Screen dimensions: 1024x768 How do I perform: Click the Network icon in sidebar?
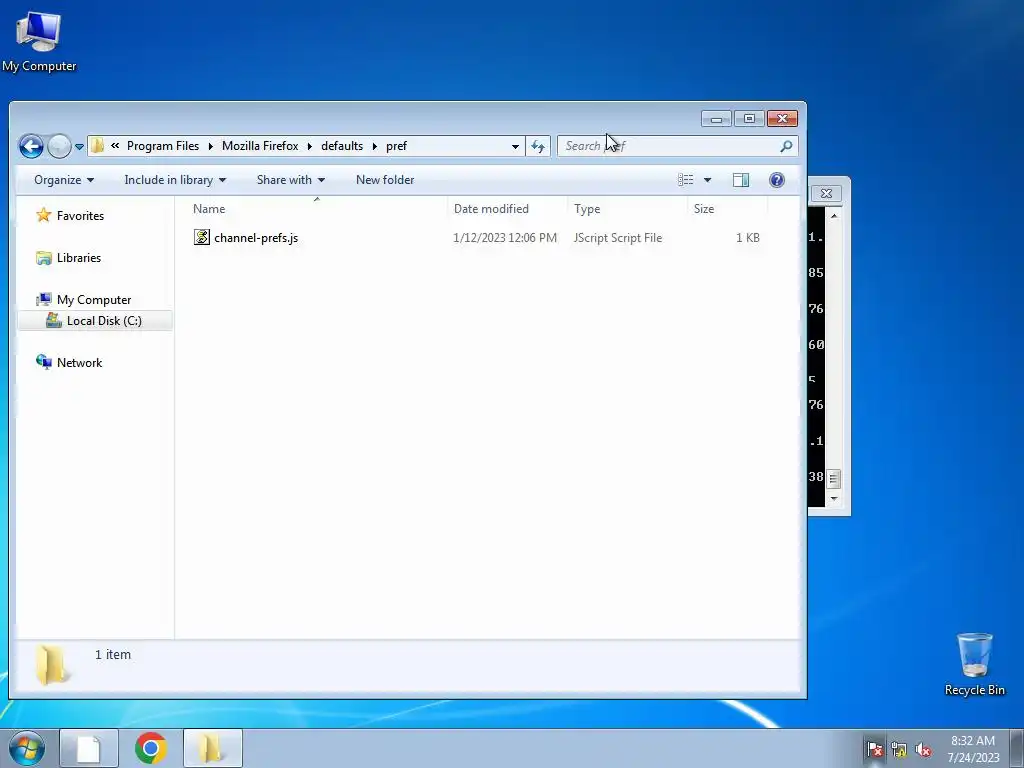tap(44, 362)
